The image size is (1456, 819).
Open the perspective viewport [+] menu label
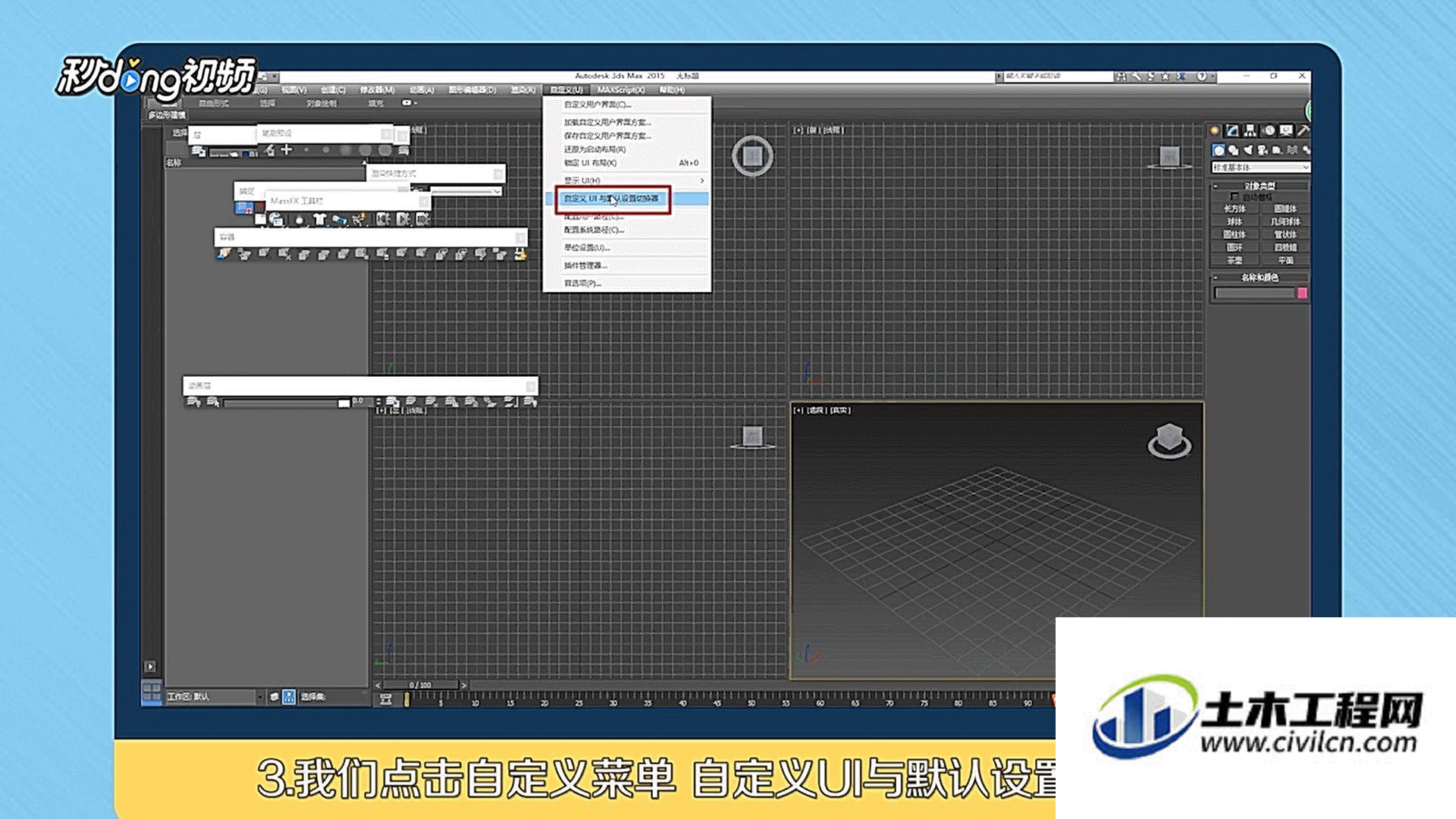pos(798,410)
